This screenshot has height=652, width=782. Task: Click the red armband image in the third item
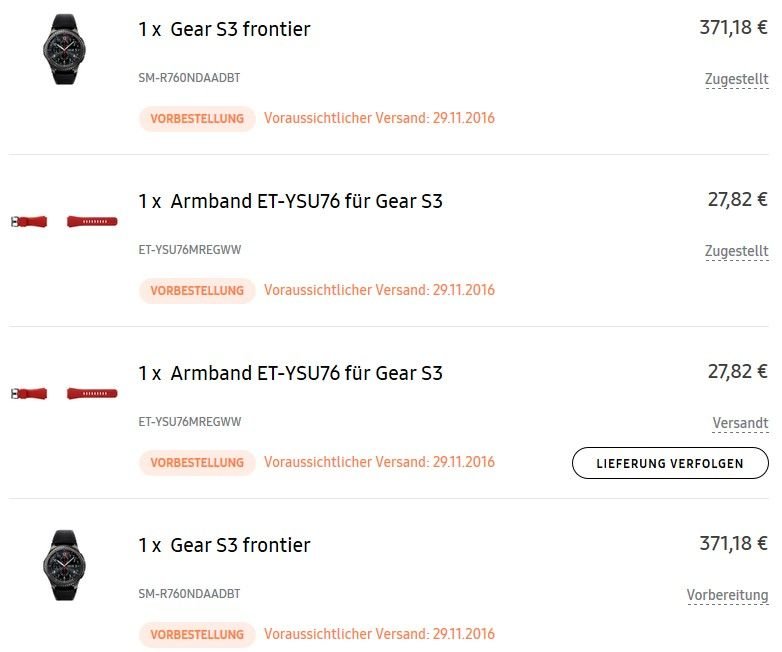click(64, 393)
